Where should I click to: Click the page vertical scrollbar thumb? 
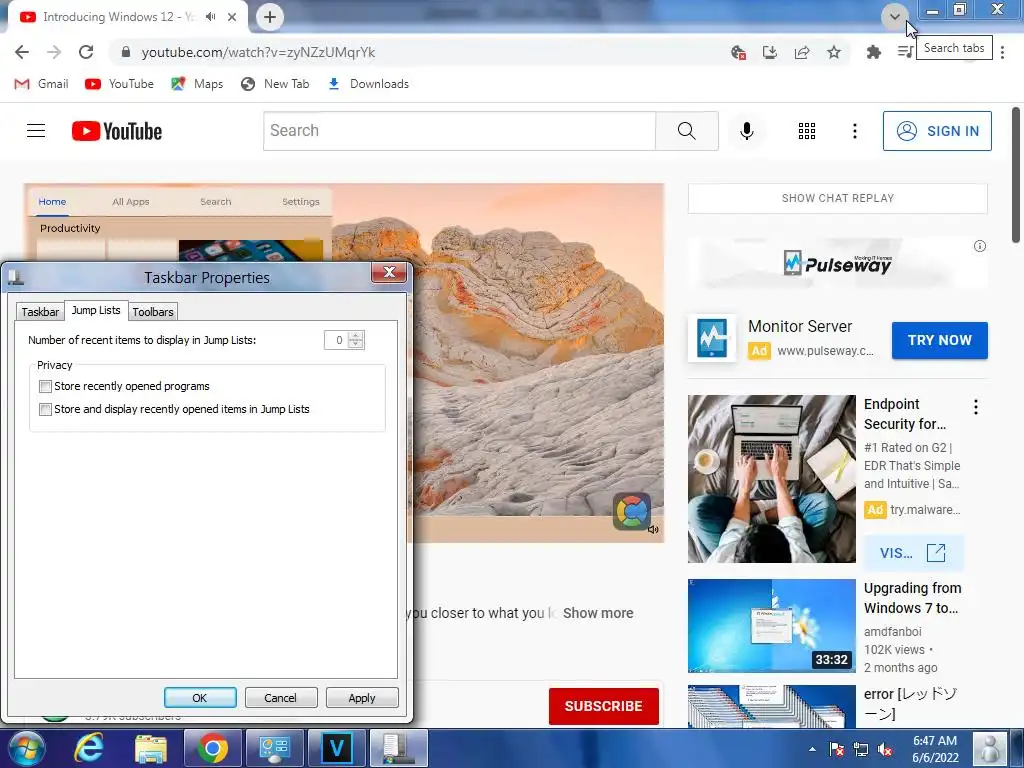point(1016,175)
